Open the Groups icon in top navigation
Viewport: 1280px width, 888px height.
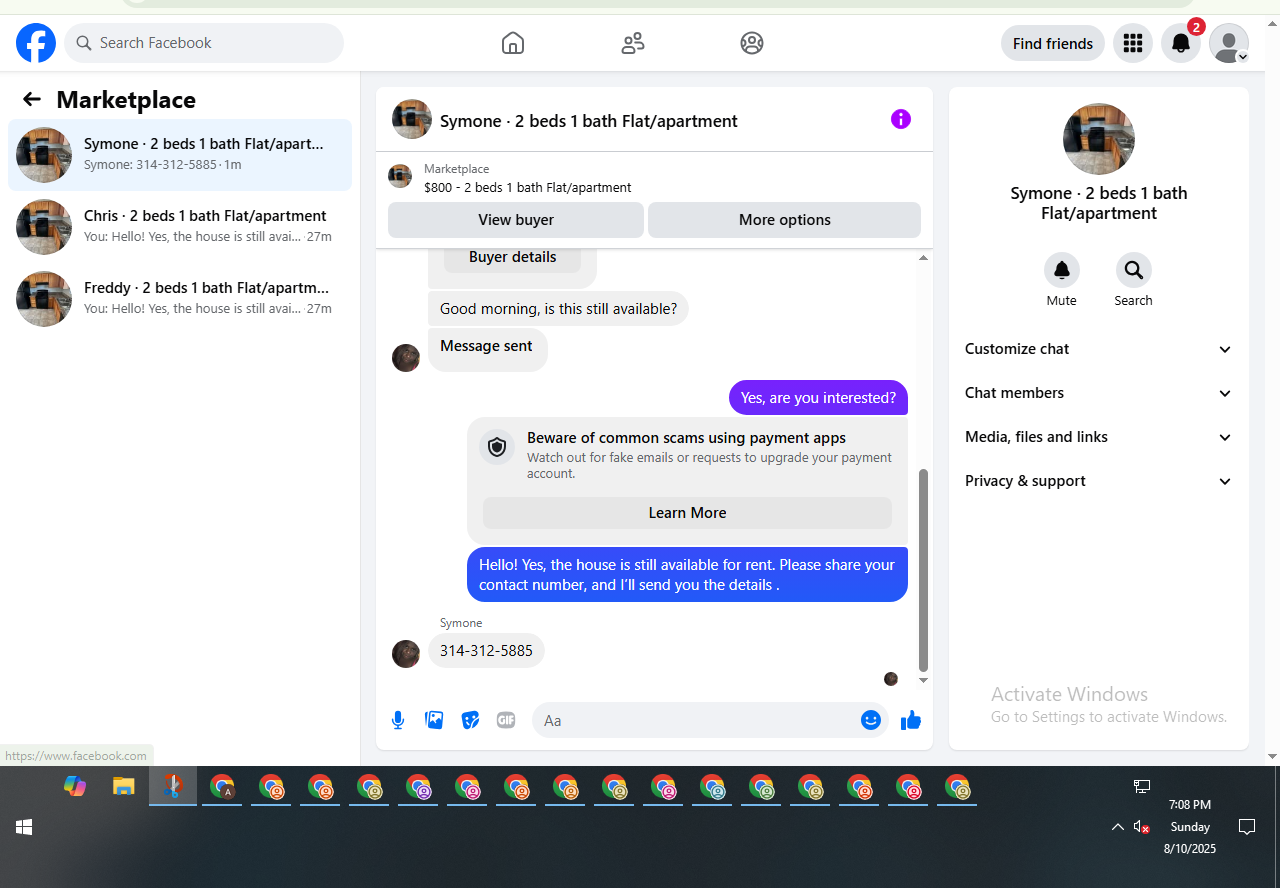point(752,43)
